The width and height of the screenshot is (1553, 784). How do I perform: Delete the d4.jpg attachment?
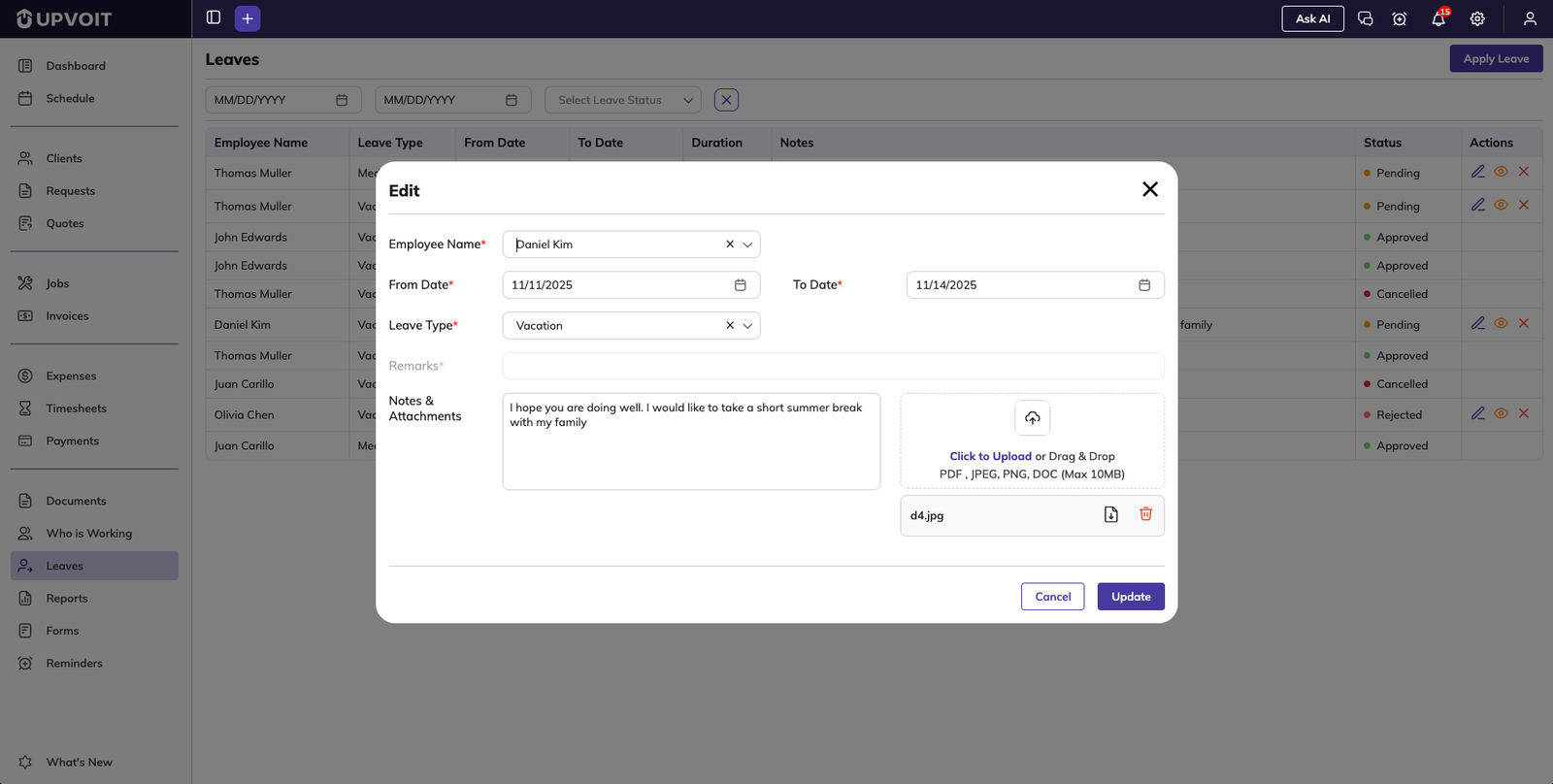point(1145,514)
